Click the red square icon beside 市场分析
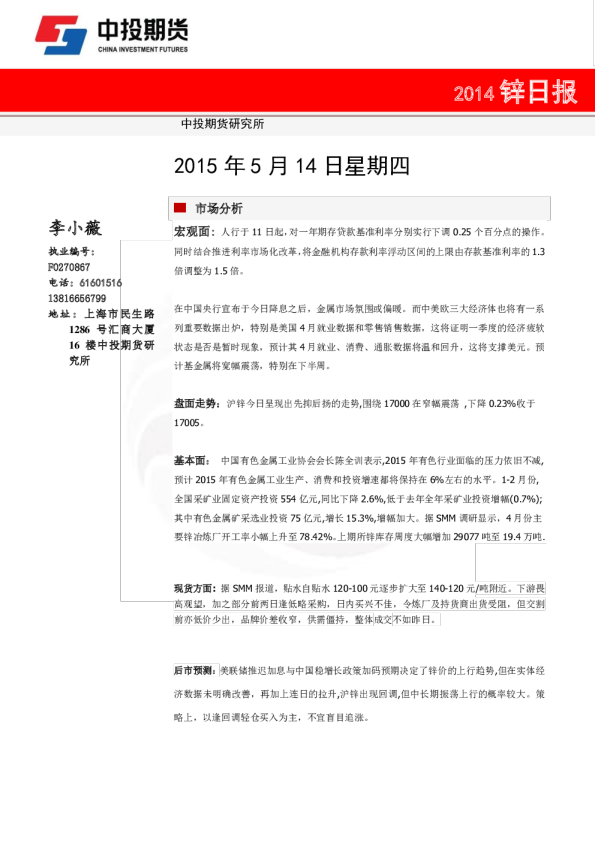595x842 pixels. tap(180, 207)
